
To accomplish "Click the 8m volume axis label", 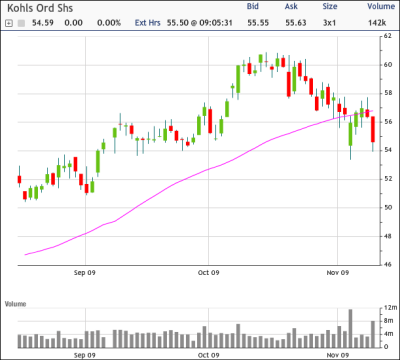I will click(388, 321).
